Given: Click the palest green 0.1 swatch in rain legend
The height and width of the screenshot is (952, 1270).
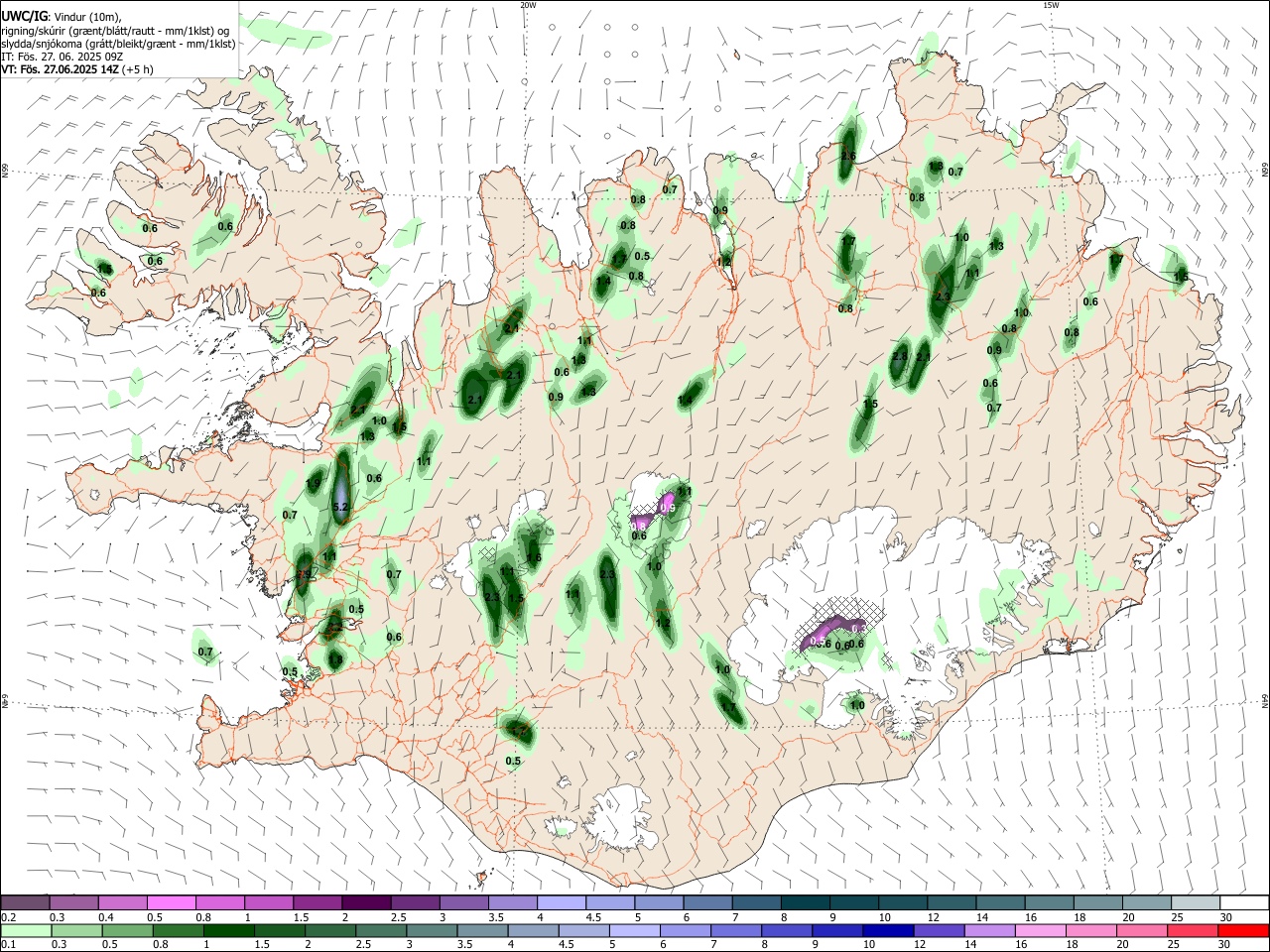Looking at the screenshot, I should [26, 931].
